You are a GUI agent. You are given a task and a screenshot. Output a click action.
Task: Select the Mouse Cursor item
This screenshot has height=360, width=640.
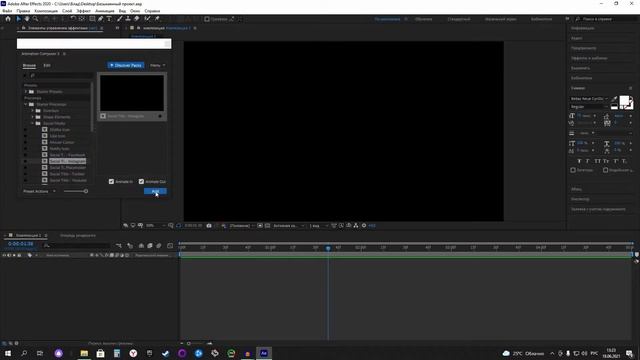(x=62, y=142)
